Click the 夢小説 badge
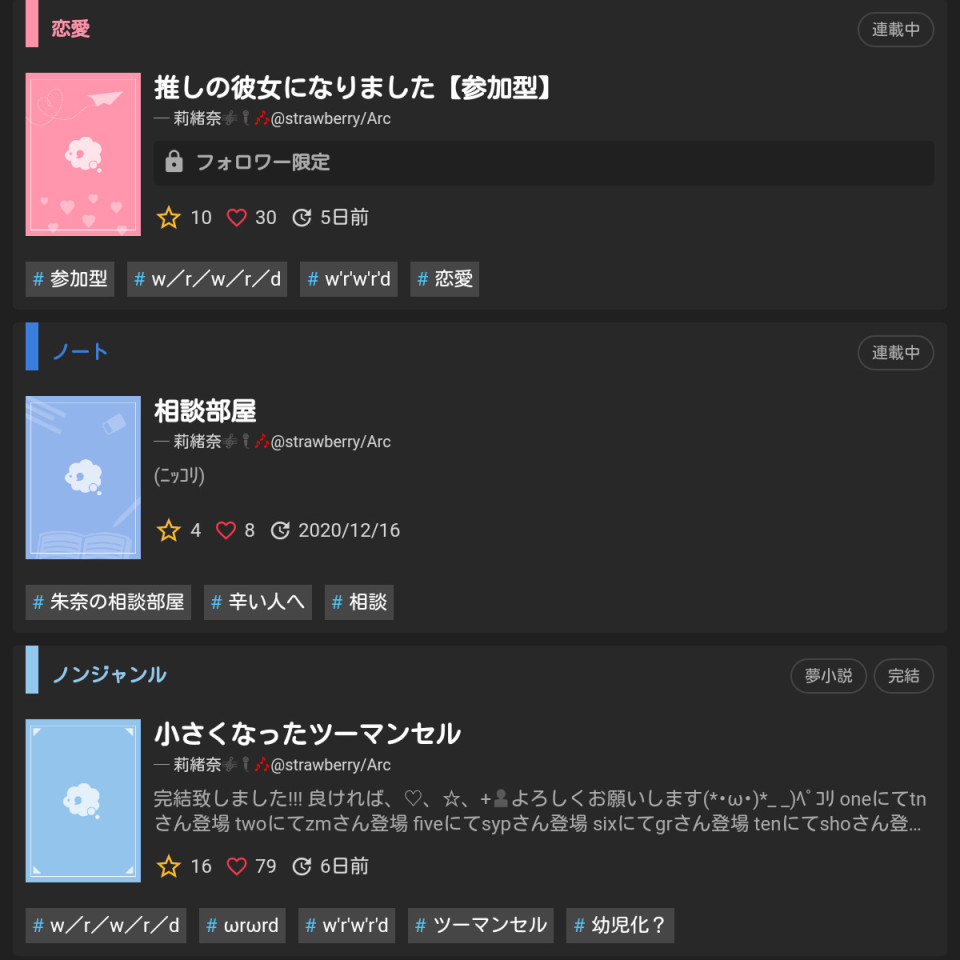The height and width of the screenshot is (960, 960). pyautogui.click(x=828, y=675)
